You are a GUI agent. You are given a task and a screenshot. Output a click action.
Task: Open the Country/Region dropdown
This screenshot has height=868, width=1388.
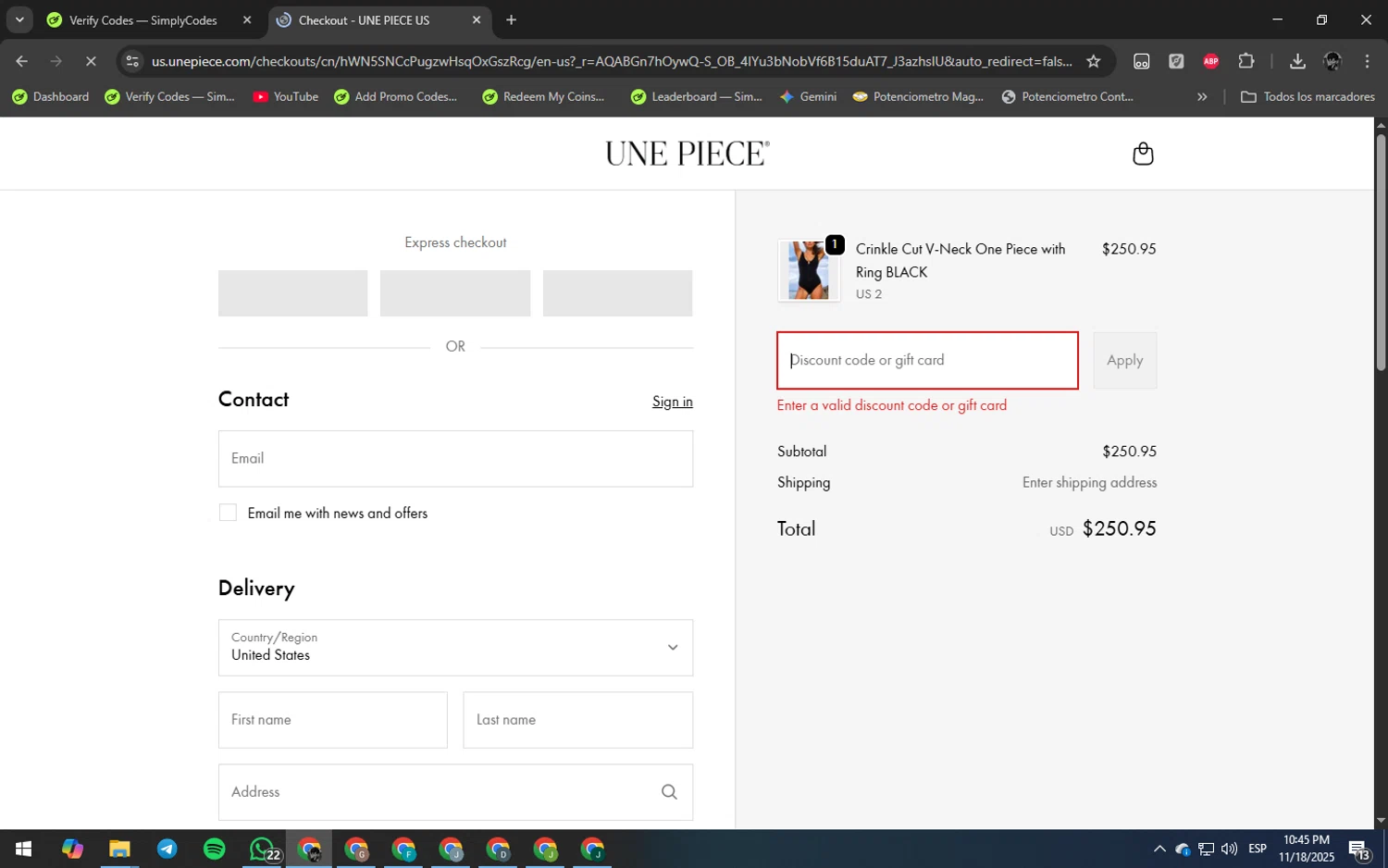[x=455, y=648]
